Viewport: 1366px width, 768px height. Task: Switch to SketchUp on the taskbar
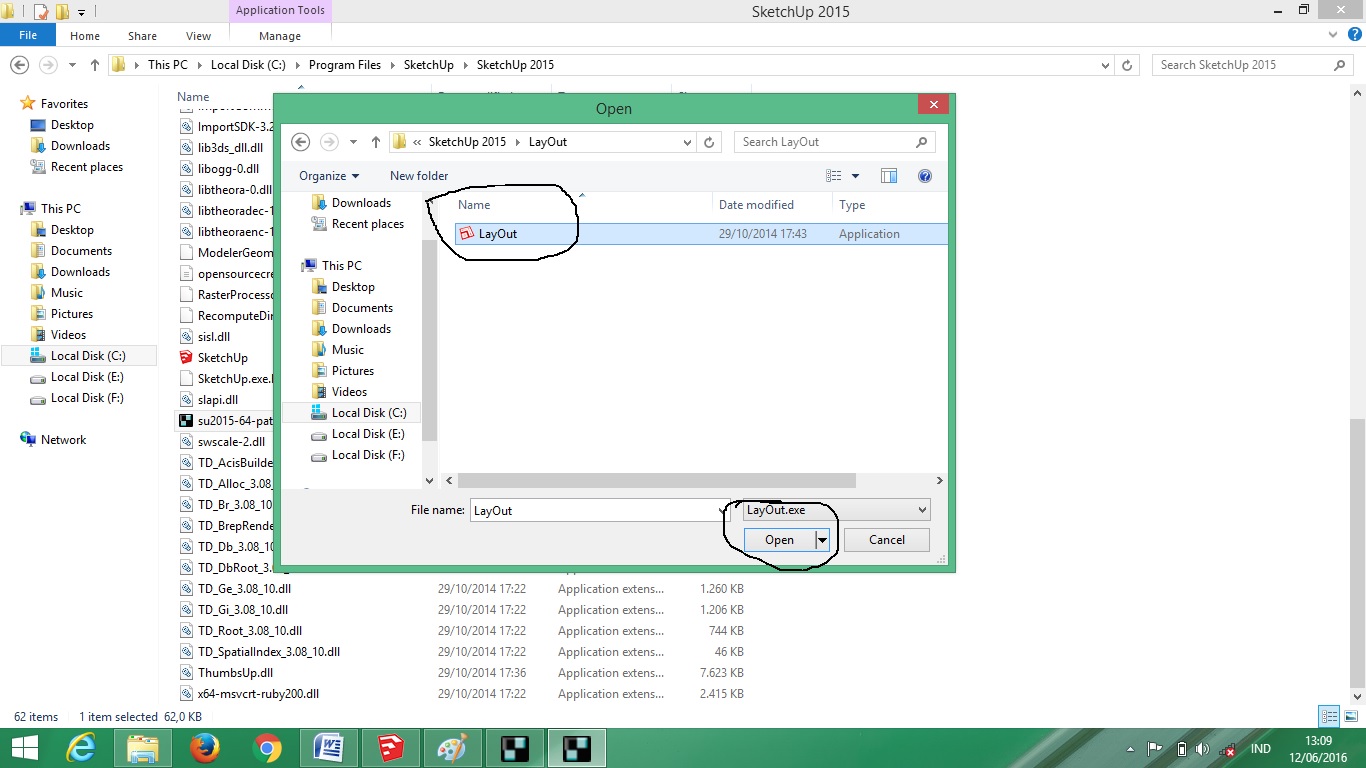pyautogui.click(x=391, y=748)
